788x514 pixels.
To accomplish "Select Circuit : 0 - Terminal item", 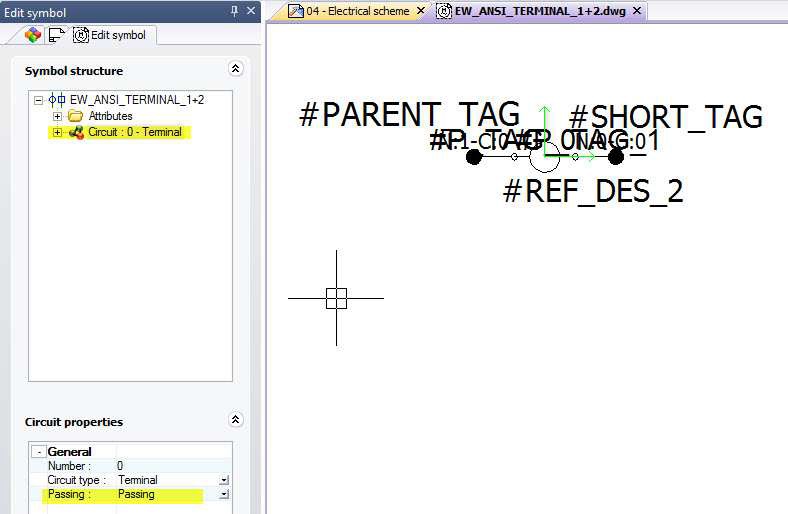I will pos(134,132).
